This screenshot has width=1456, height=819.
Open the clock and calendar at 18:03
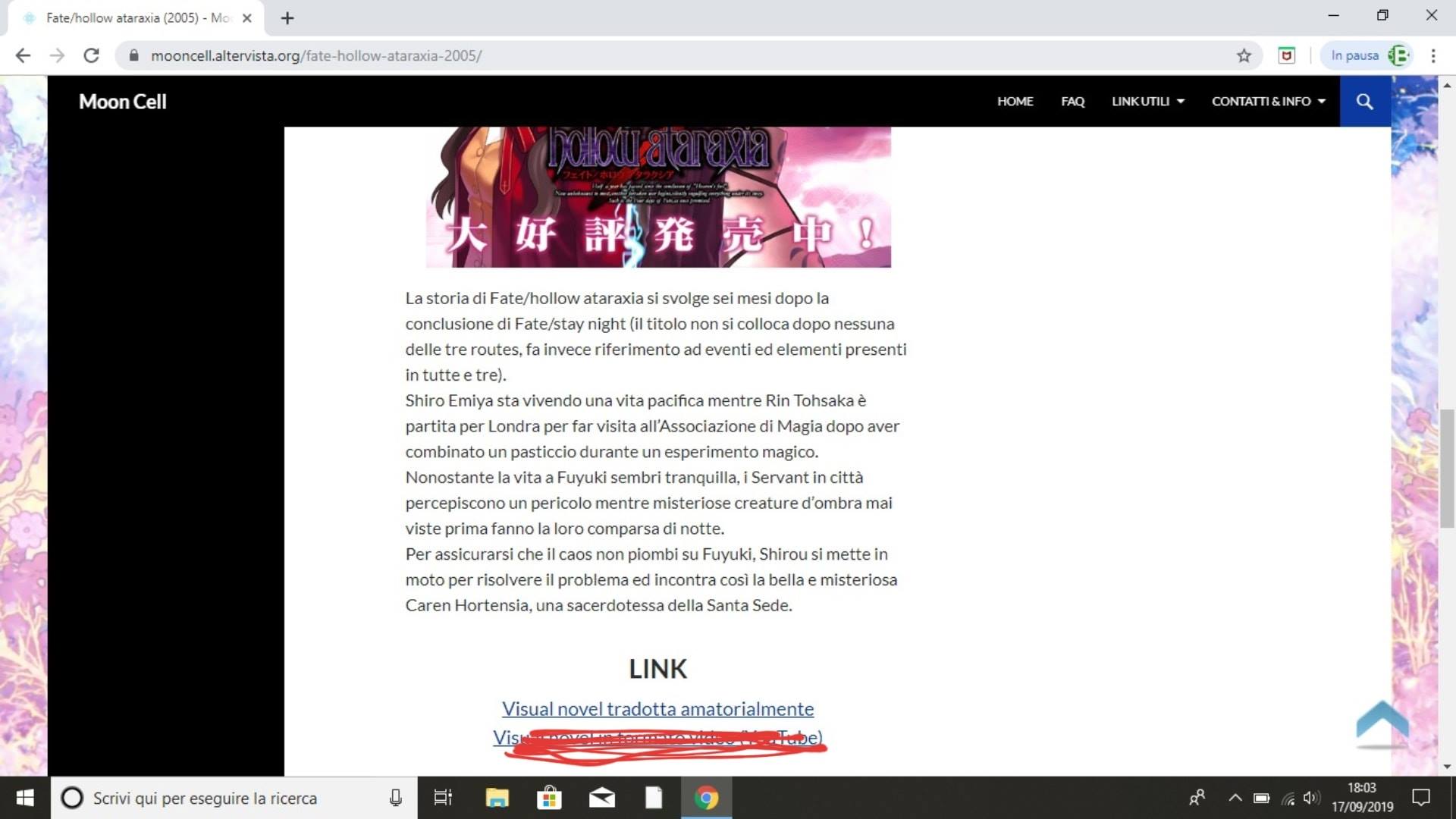[x=1362, y=798]
